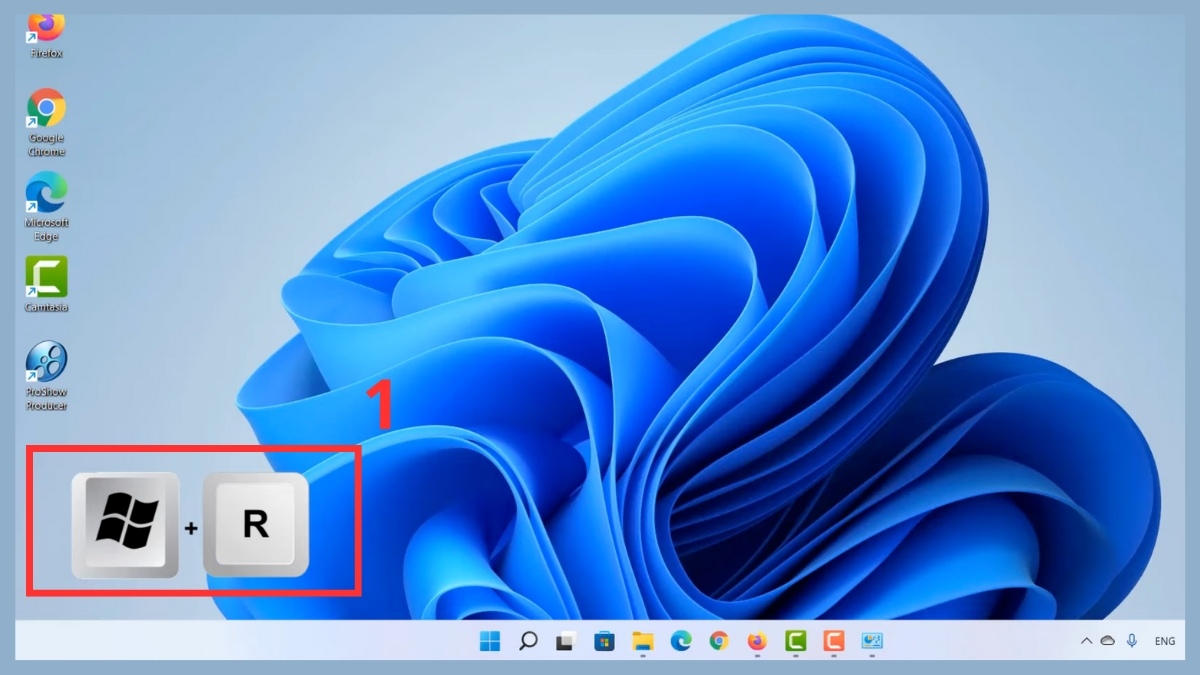Viewport: 1200px width, 675px height.
Task: Open green Camtasia app in taskbar
Action: (x=796, y=641)
